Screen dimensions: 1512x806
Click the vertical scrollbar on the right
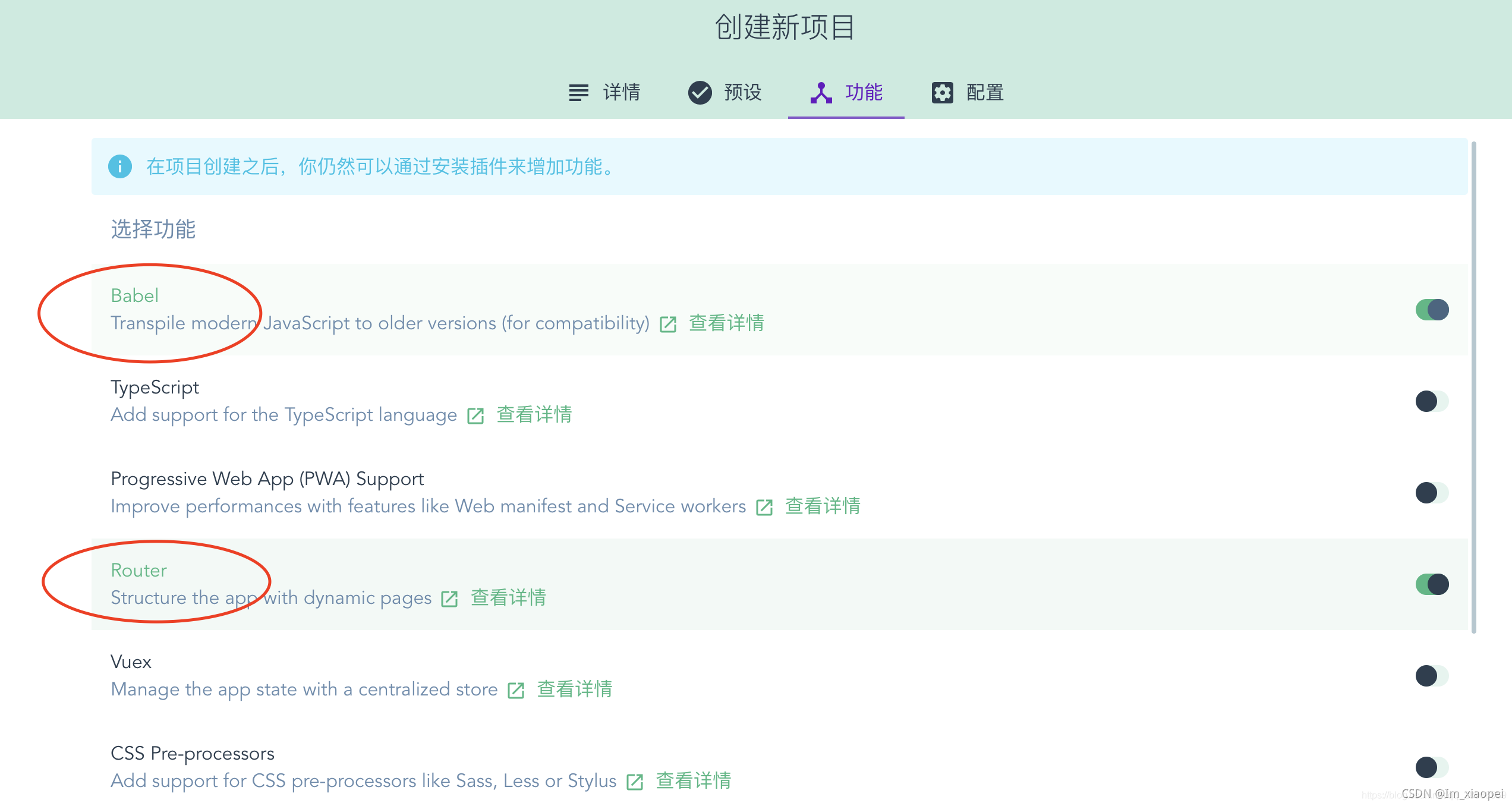point(1473,386)
